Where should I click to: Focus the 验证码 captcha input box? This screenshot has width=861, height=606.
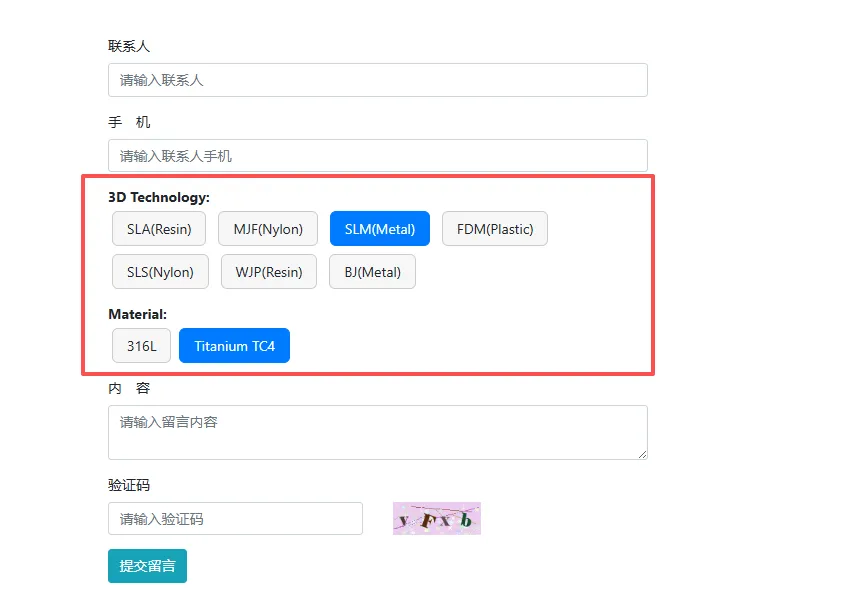tap(235, 519)
